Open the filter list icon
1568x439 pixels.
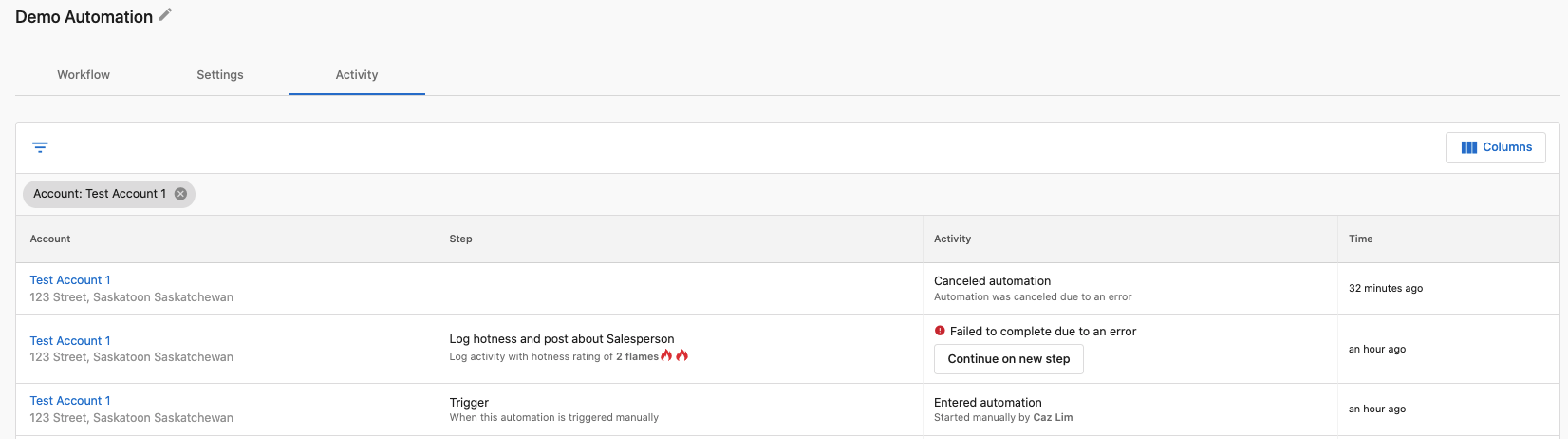point(40,147)
